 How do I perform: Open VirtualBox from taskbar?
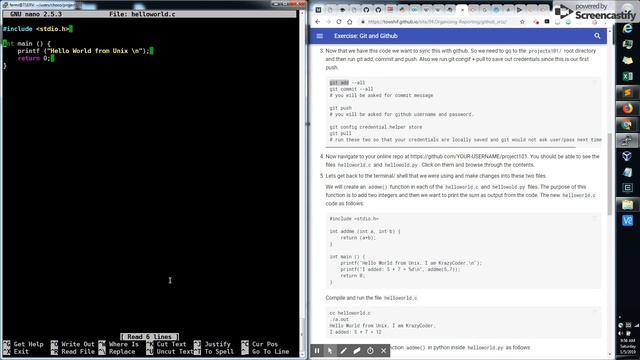(x=627, y=156)
